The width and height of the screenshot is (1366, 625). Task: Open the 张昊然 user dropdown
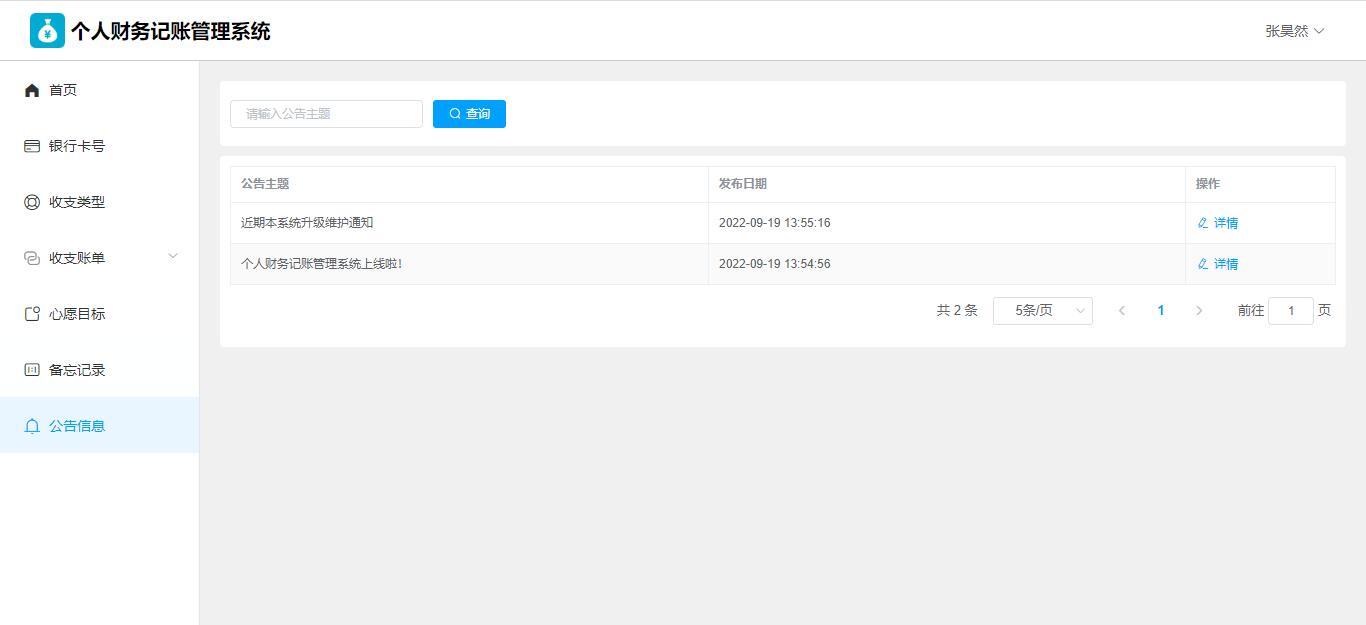pyautogui.click(x=1295, y=31)
